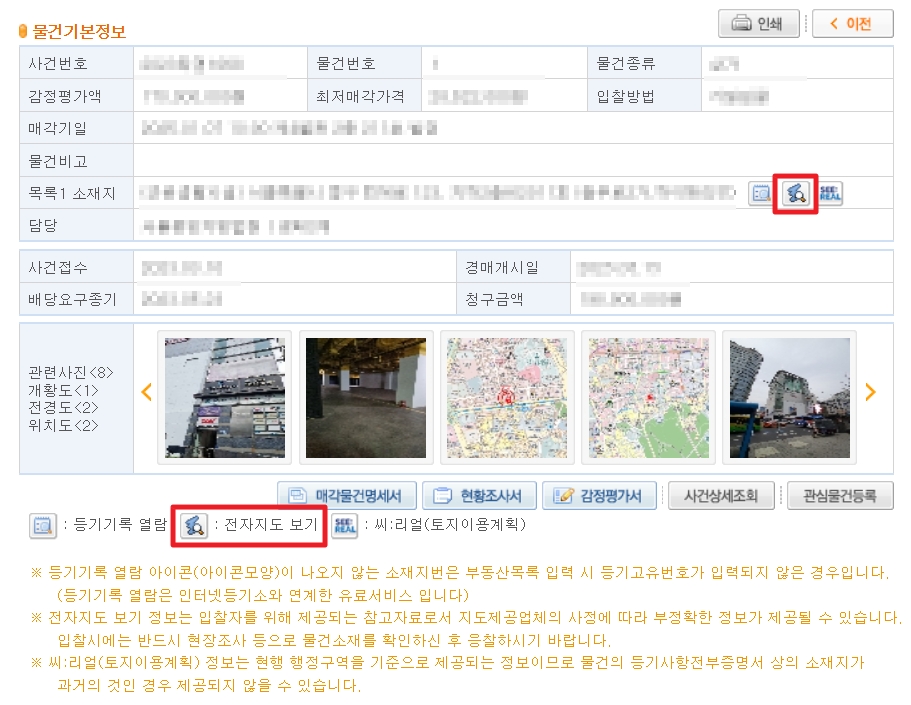The height and width of the screenshot is (705, 911).
Task: Click the 최저매각가격 label cell
Action: [364, 95]
